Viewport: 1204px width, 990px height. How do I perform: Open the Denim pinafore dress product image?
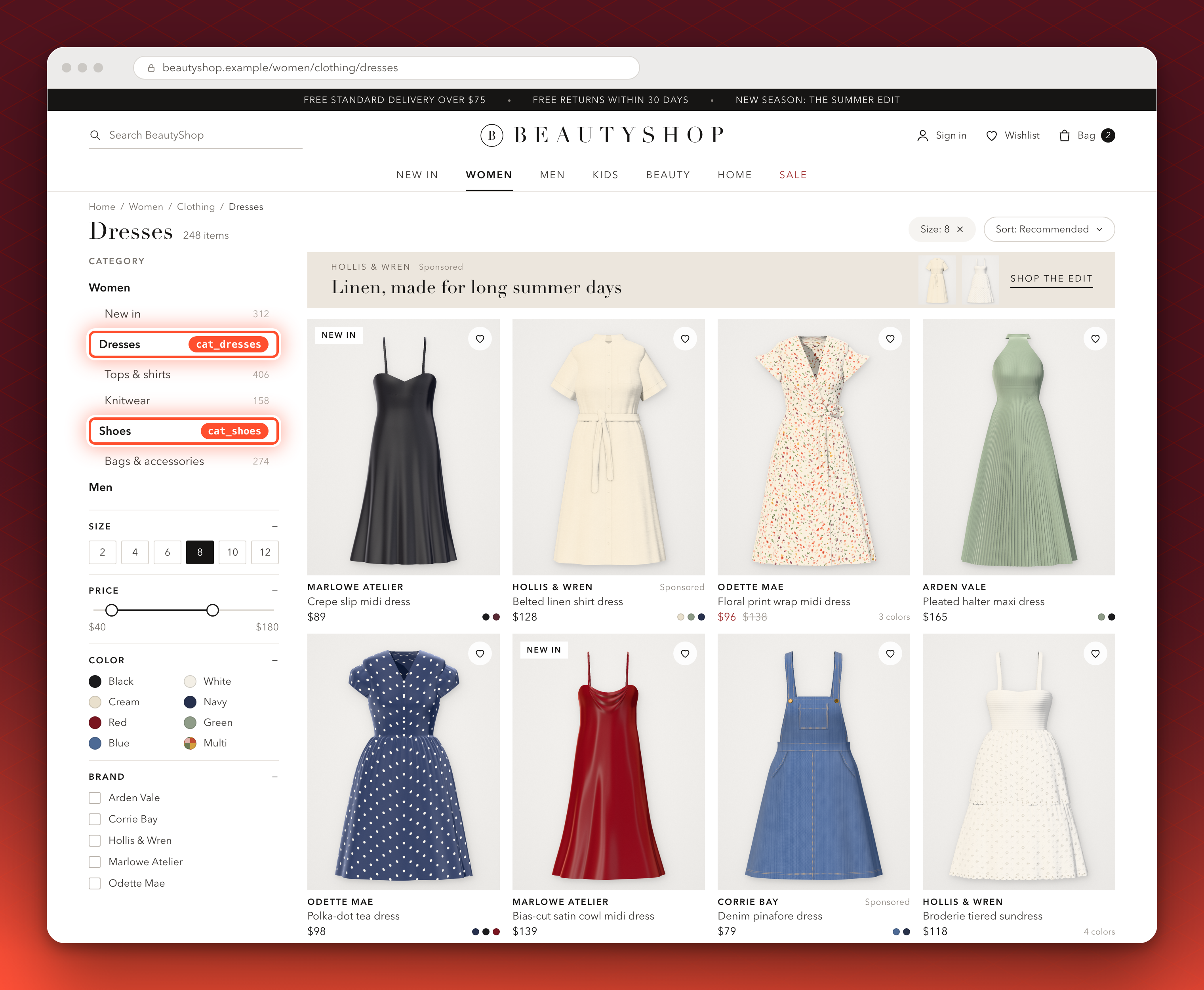[813, 762]
